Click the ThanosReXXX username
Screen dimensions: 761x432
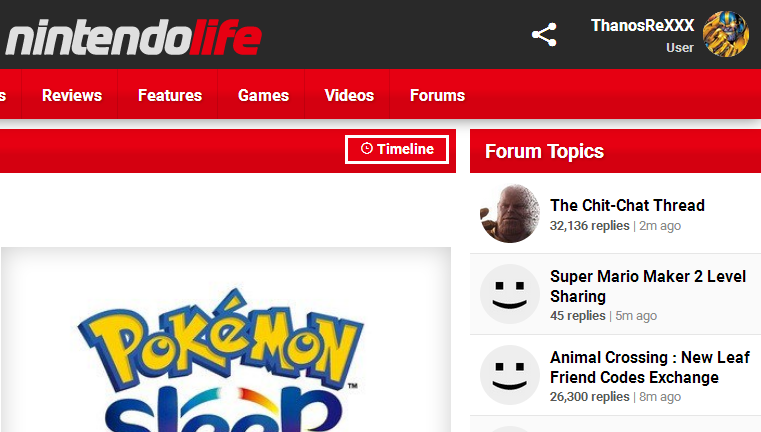coord(642,25)
